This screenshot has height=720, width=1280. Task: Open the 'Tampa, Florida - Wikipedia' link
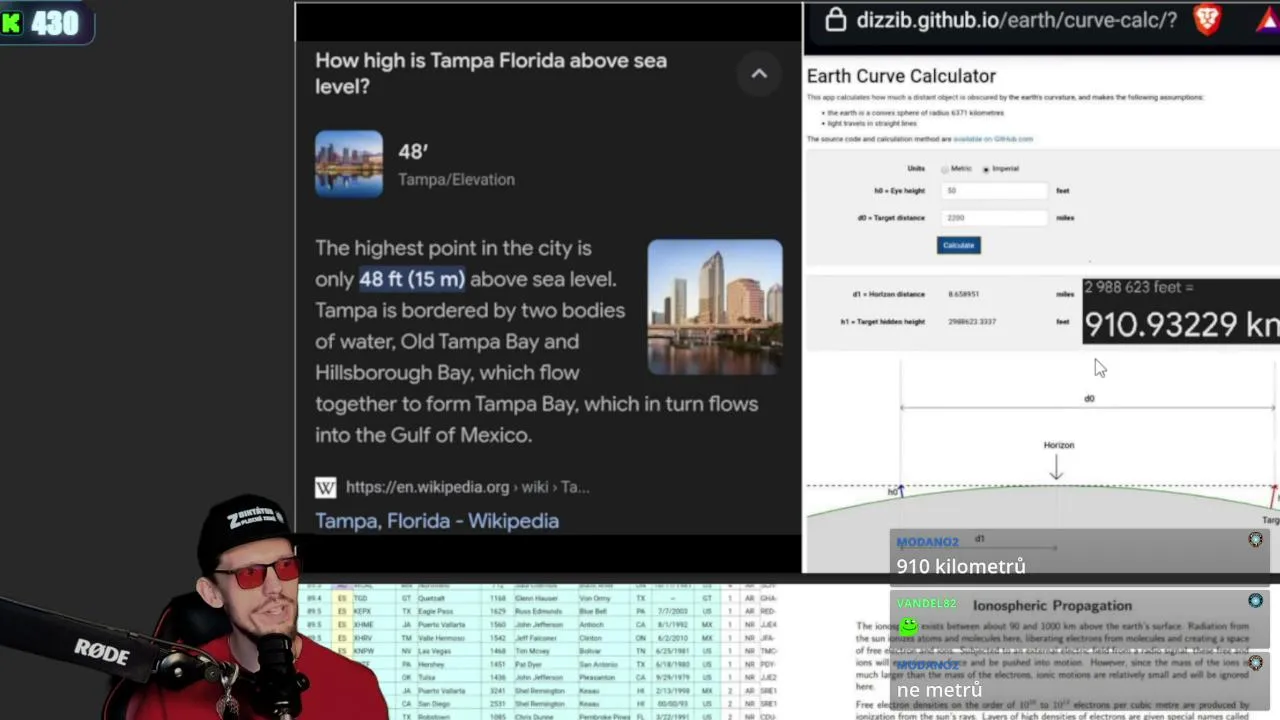tap(437, 520)
